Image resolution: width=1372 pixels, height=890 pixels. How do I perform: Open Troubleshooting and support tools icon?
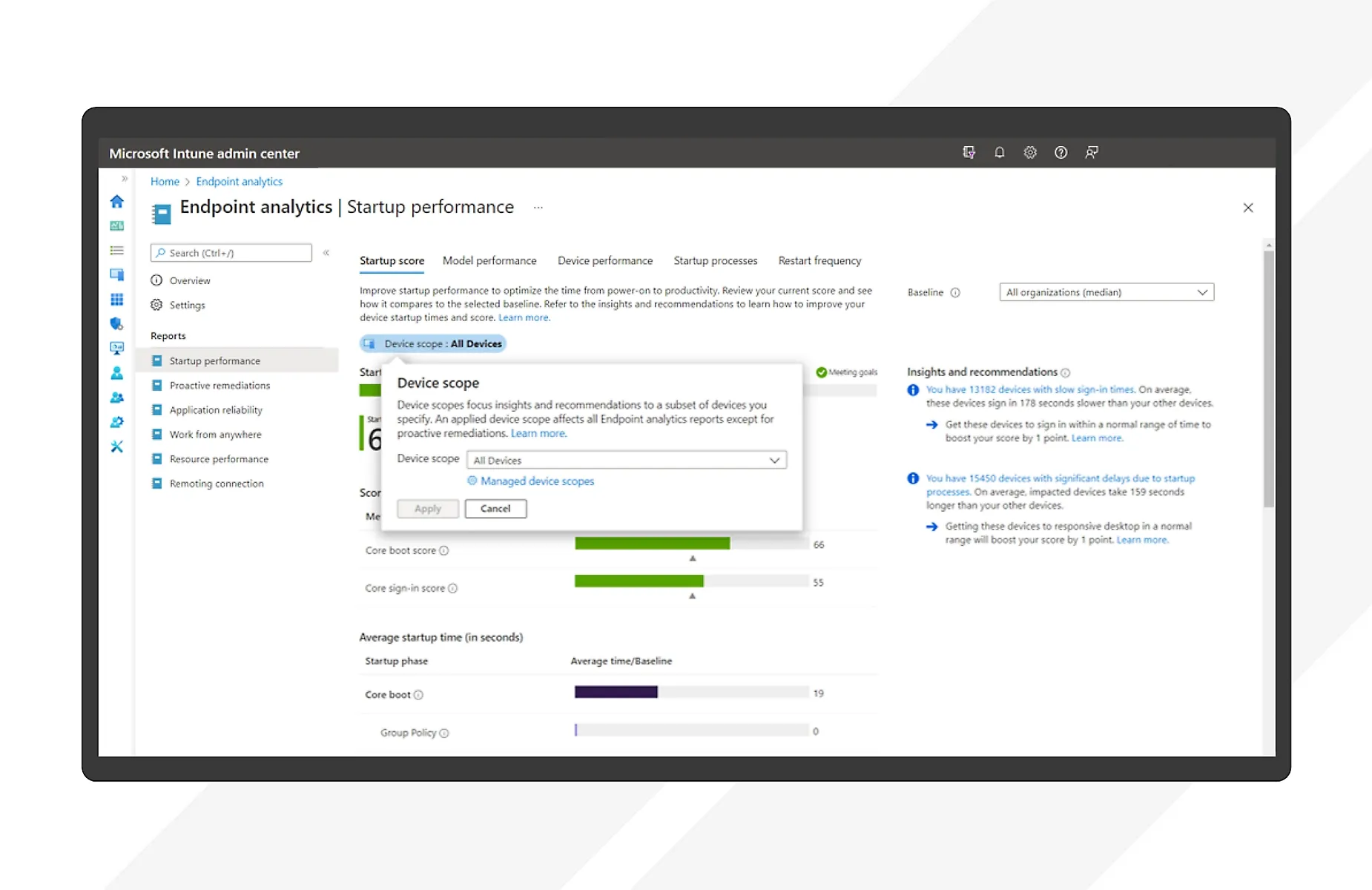tap(117, 446)
